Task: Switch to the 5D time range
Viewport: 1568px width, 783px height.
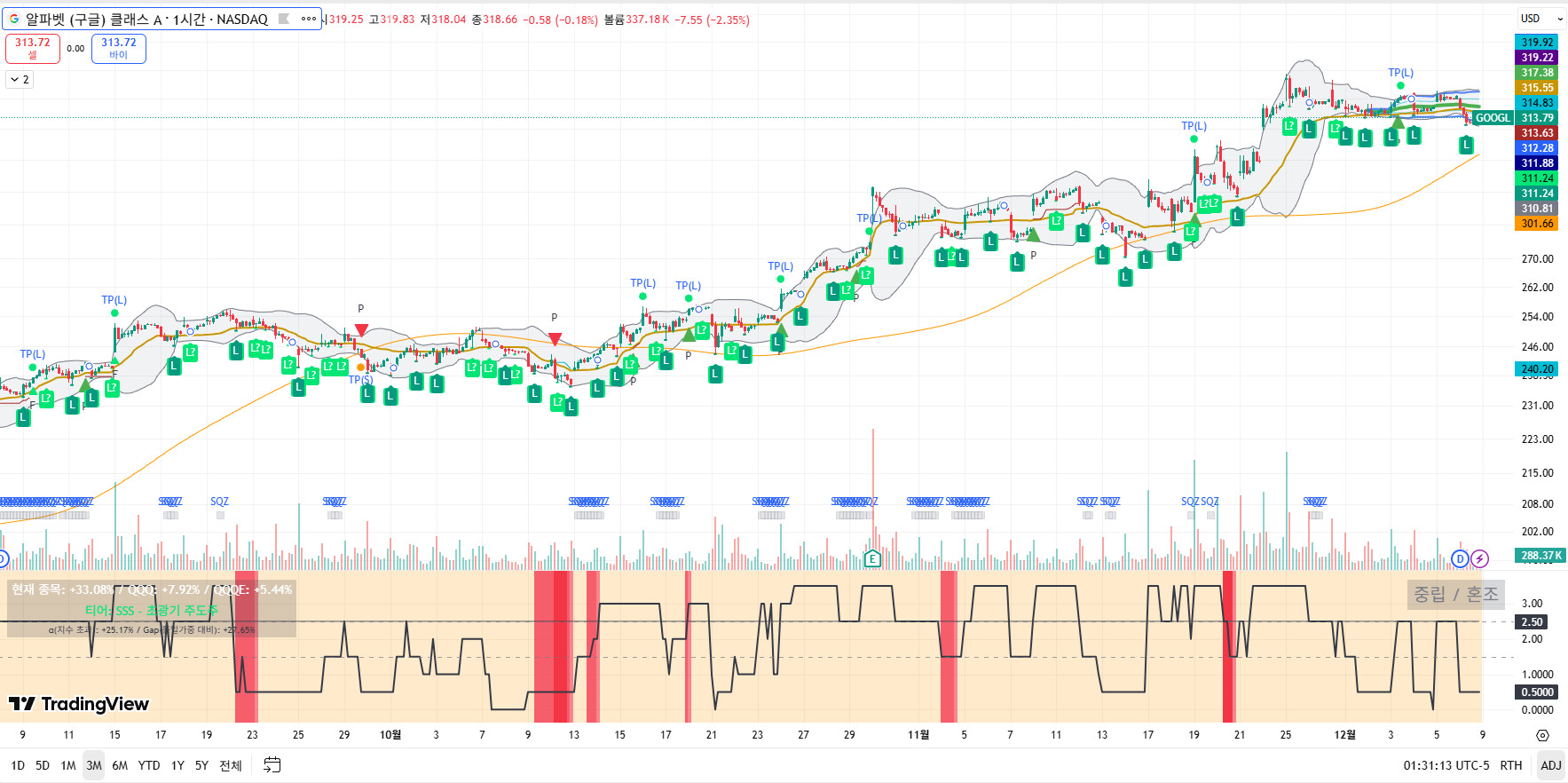Action: tap(43, 765)
